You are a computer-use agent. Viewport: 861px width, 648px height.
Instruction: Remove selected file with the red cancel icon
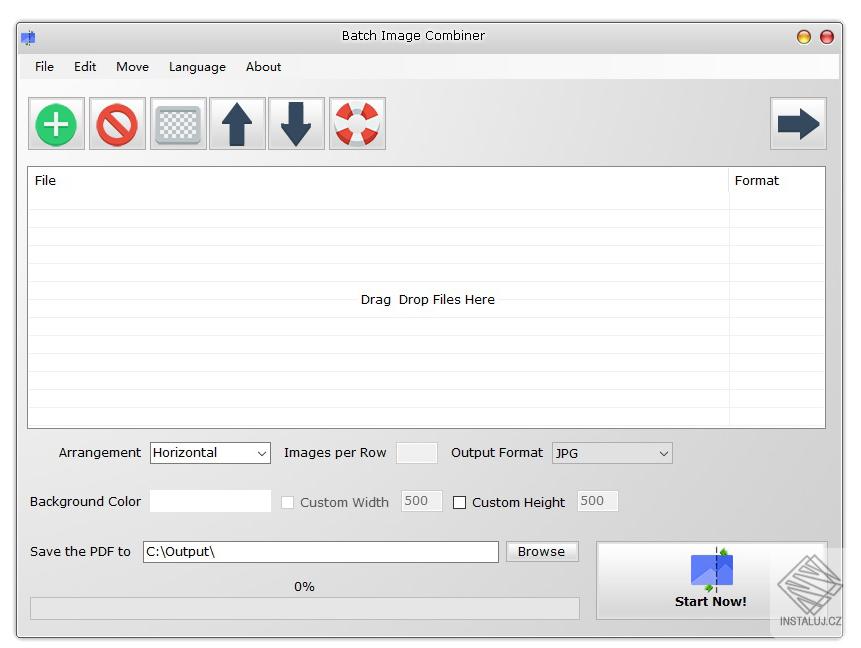pyautogui.click(x=117, y=123)
